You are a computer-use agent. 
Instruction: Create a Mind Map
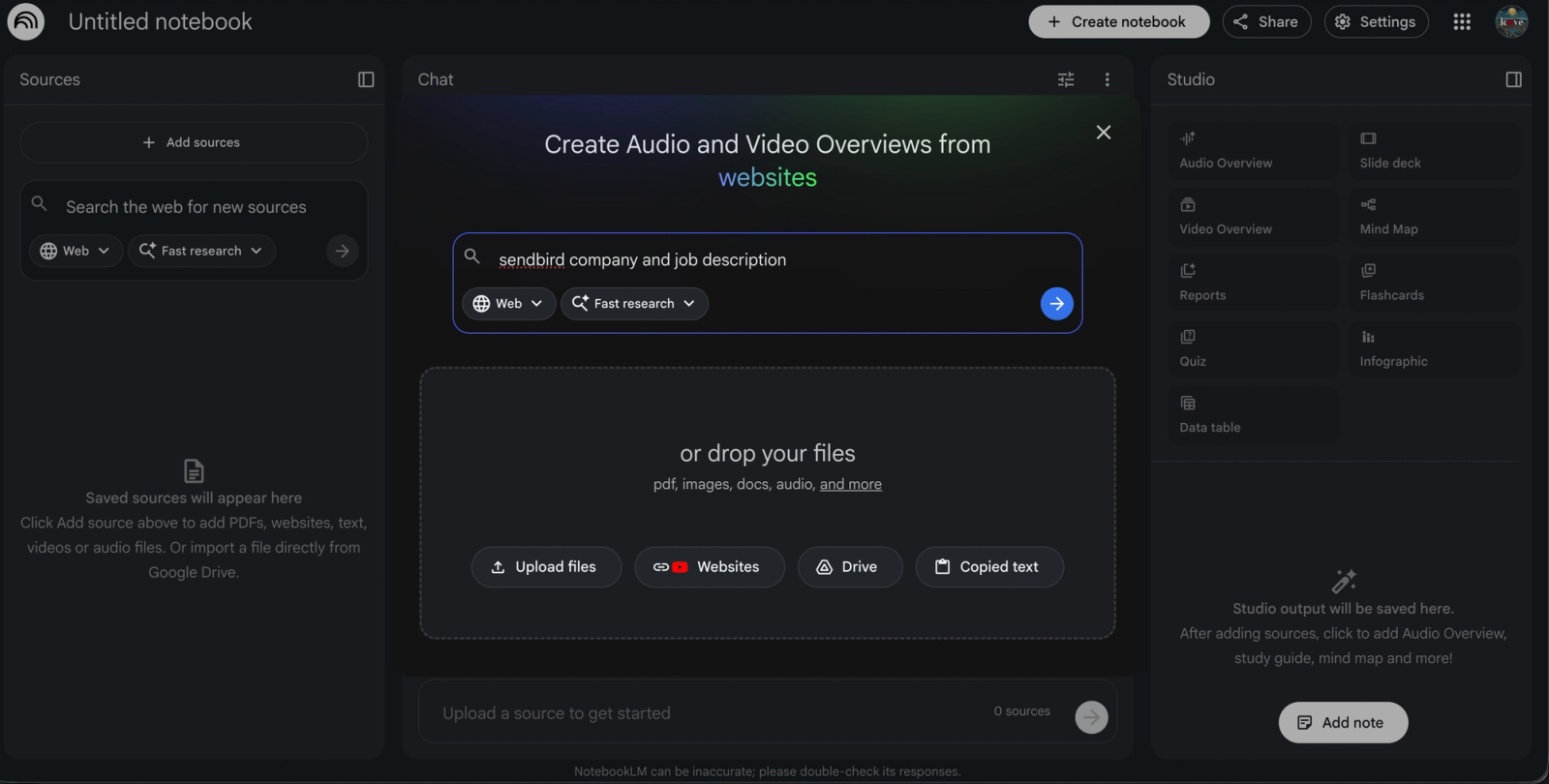tap(1434, 217)
